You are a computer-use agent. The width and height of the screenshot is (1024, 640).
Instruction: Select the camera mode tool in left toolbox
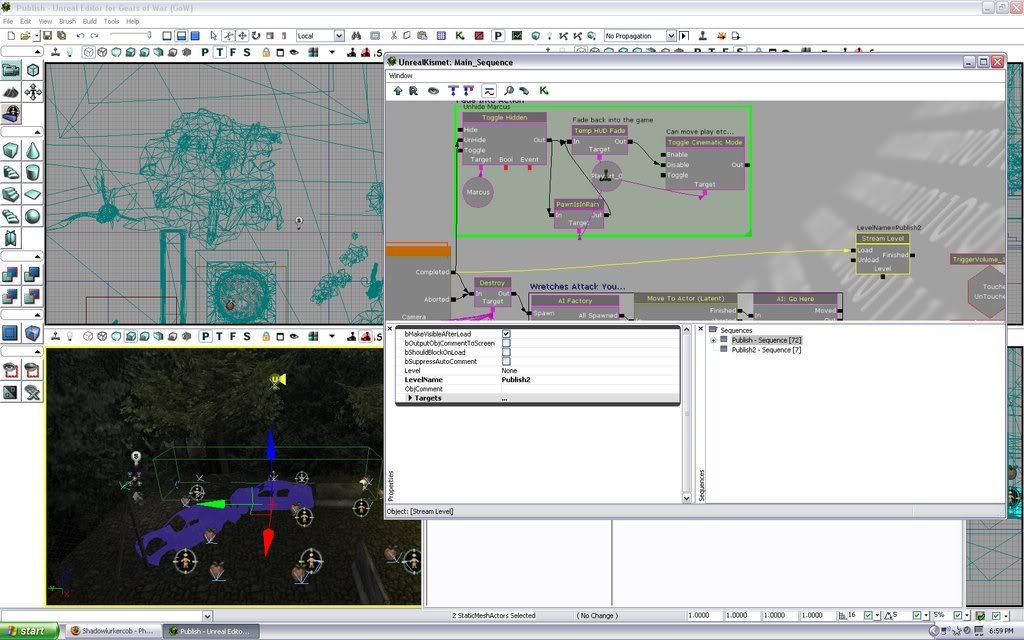(11, 70)
